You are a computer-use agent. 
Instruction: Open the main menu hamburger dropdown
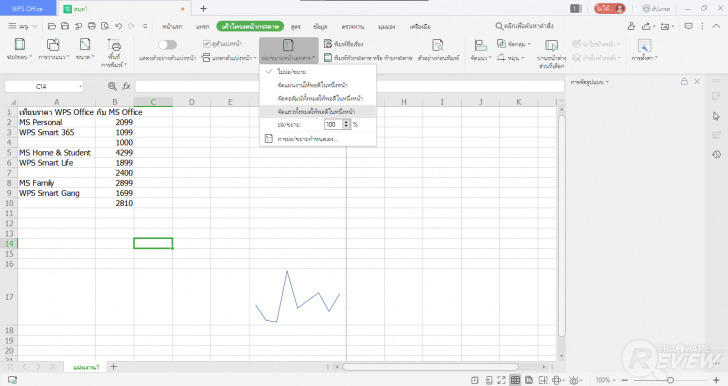[x=23, y=26]
